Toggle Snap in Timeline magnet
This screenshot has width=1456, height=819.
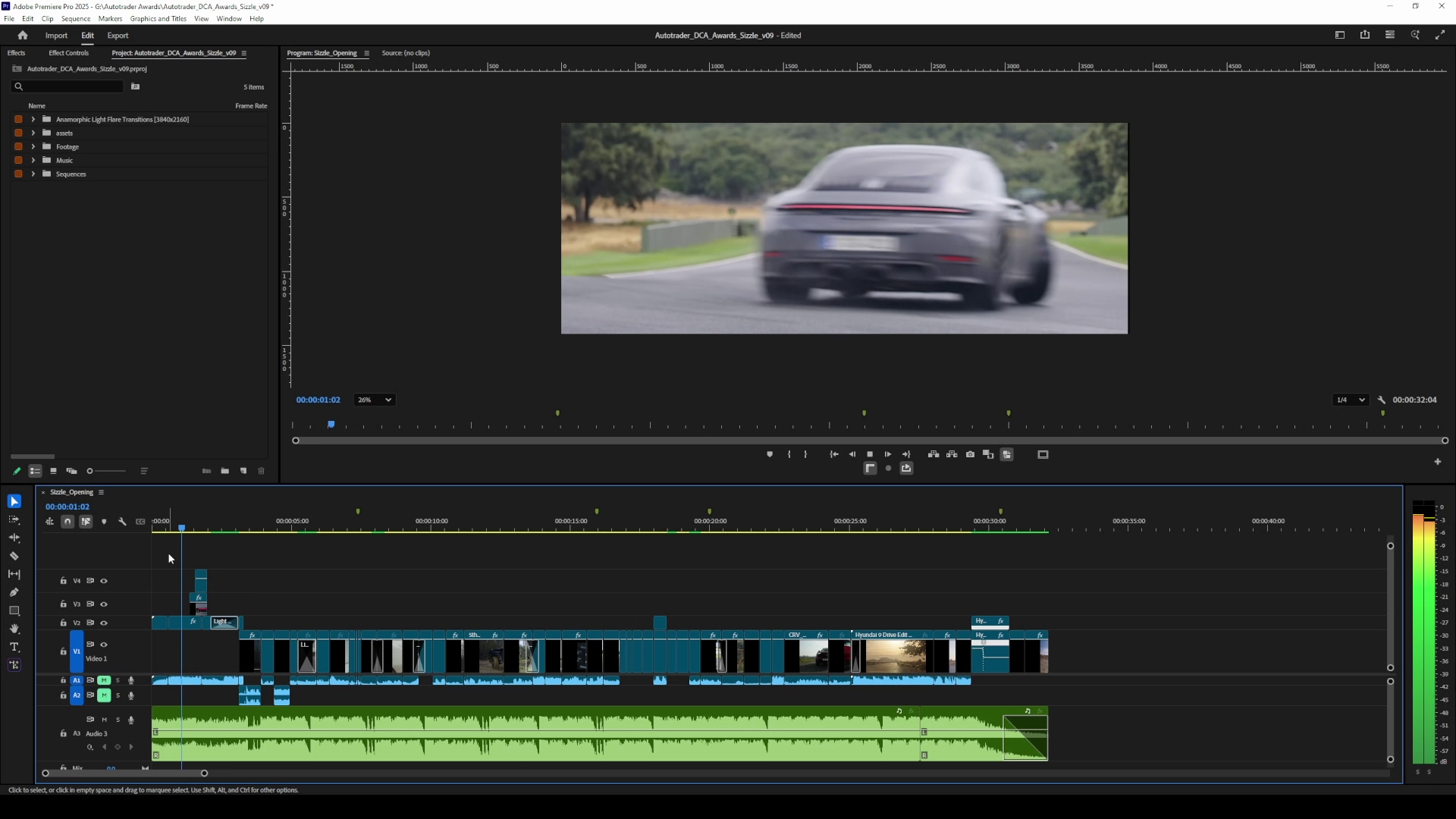pyautogui.click(x=67, y=522)
